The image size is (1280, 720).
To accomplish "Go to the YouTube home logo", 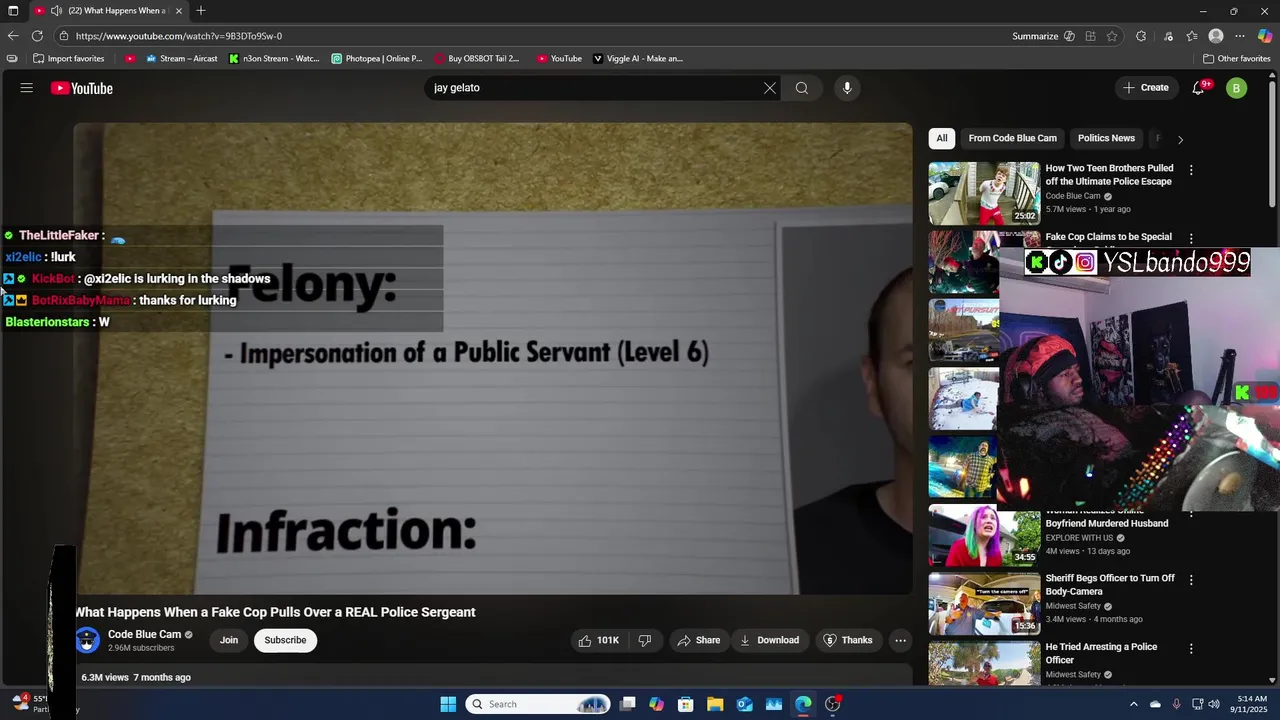I will point(82,88).
